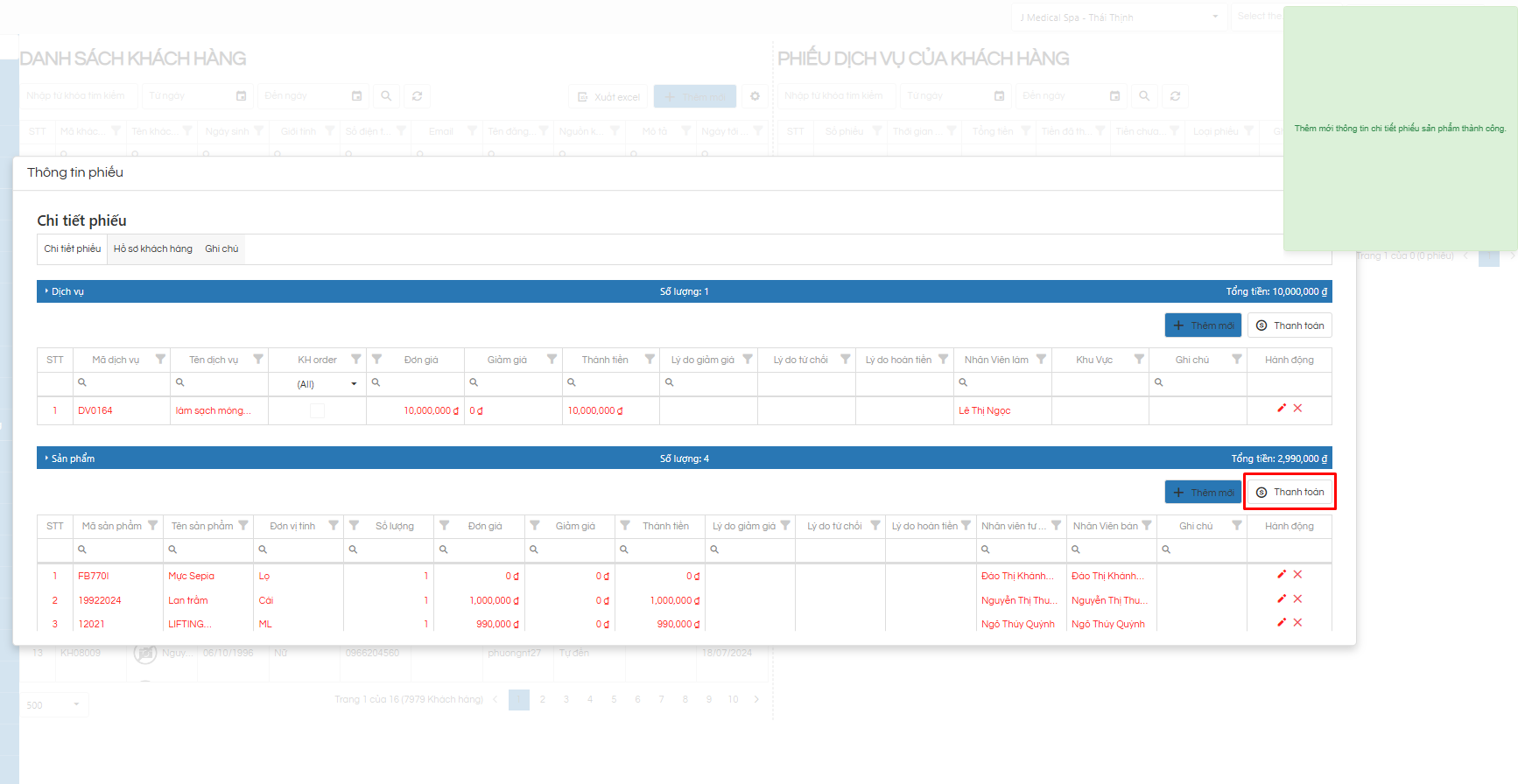Click edit pencil for FB770I product row
Screen dimensions: 1518x784
(1282, 574)
